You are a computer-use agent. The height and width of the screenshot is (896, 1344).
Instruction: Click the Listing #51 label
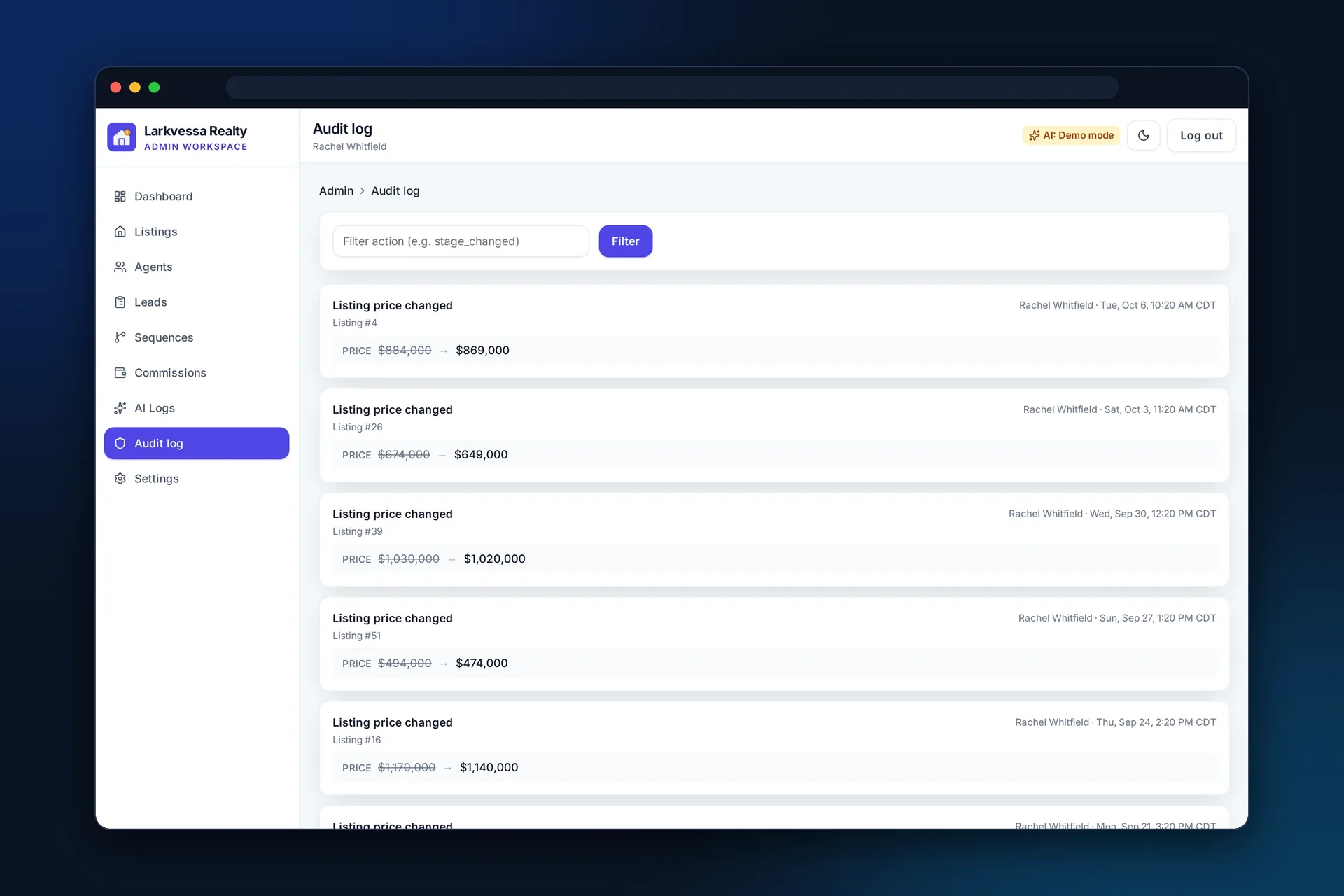pos(357,636)
